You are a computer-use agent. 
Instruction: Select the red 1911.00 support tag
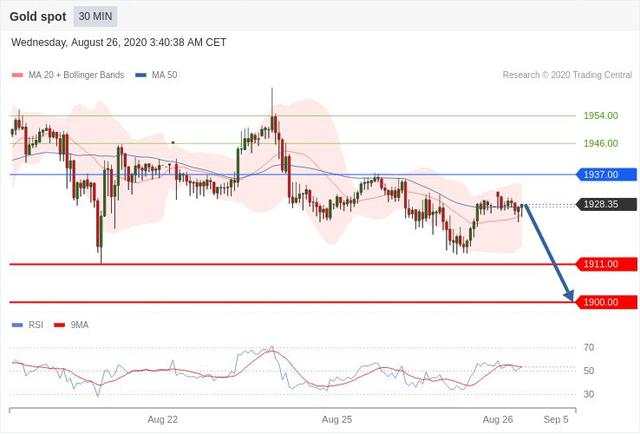(607, 264)
